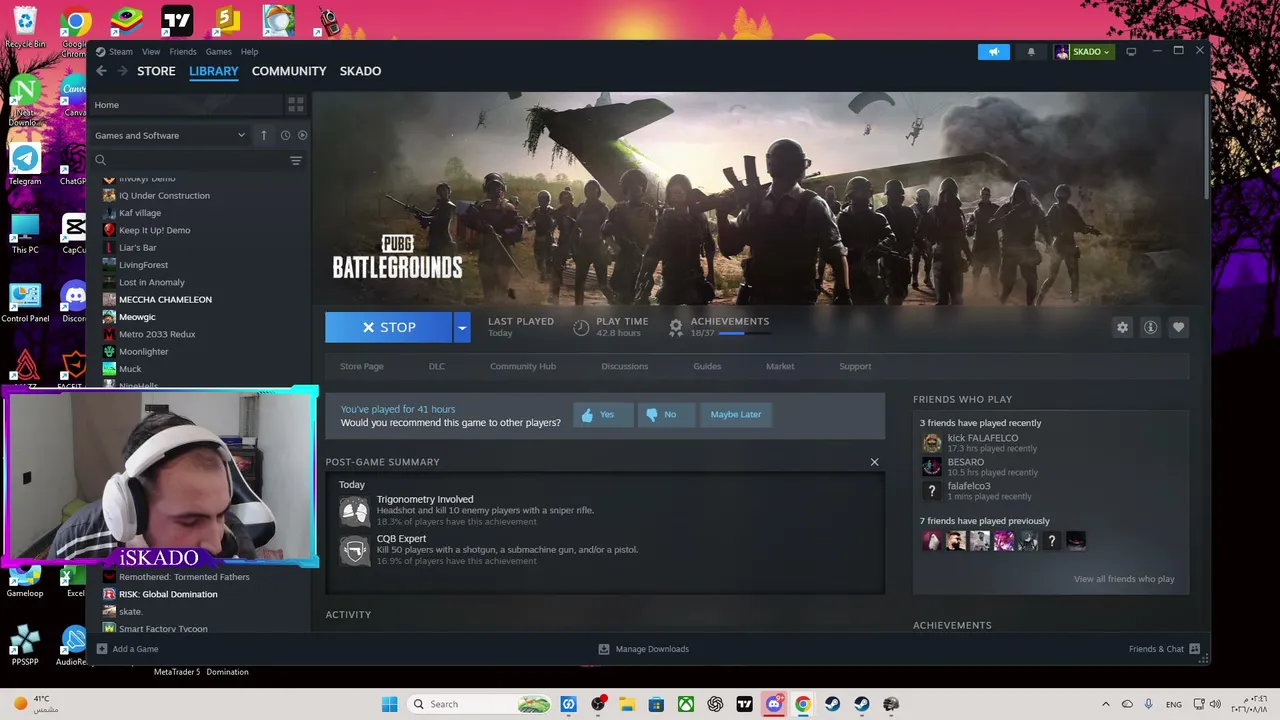Open Microsoft Store from taskbar

(x=656, y=704)
